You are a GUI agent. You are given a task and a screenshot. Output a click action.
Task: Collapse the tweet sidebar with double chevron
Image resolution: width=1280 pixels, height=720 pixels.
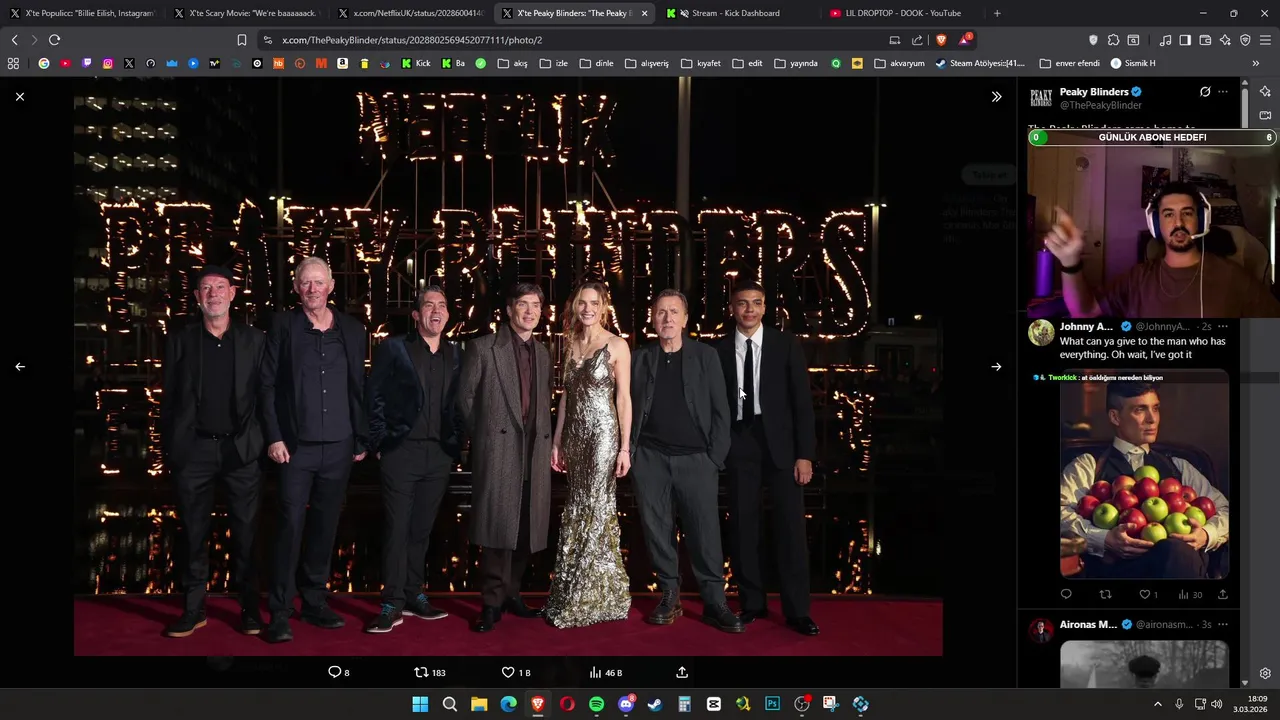[x=996, y=97]
